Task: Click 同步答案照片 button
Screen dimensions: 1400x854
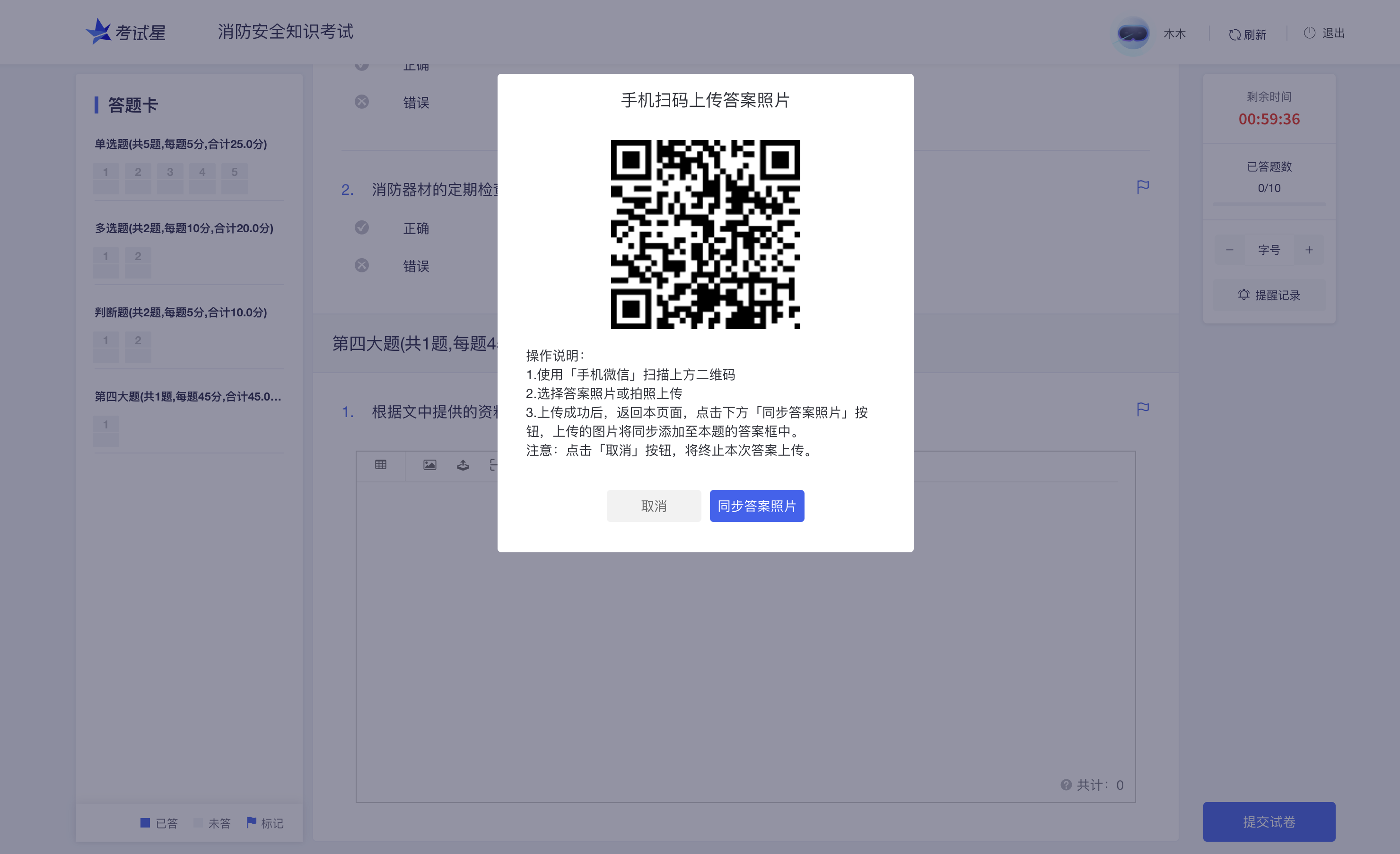Action: [756, 505]
